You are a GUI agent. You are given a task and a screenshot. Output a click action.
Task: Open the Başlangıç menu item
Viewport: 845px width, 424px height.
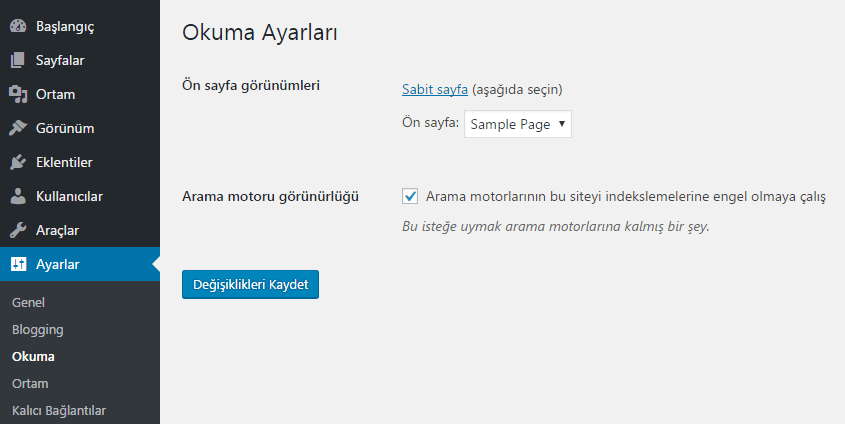80,26
